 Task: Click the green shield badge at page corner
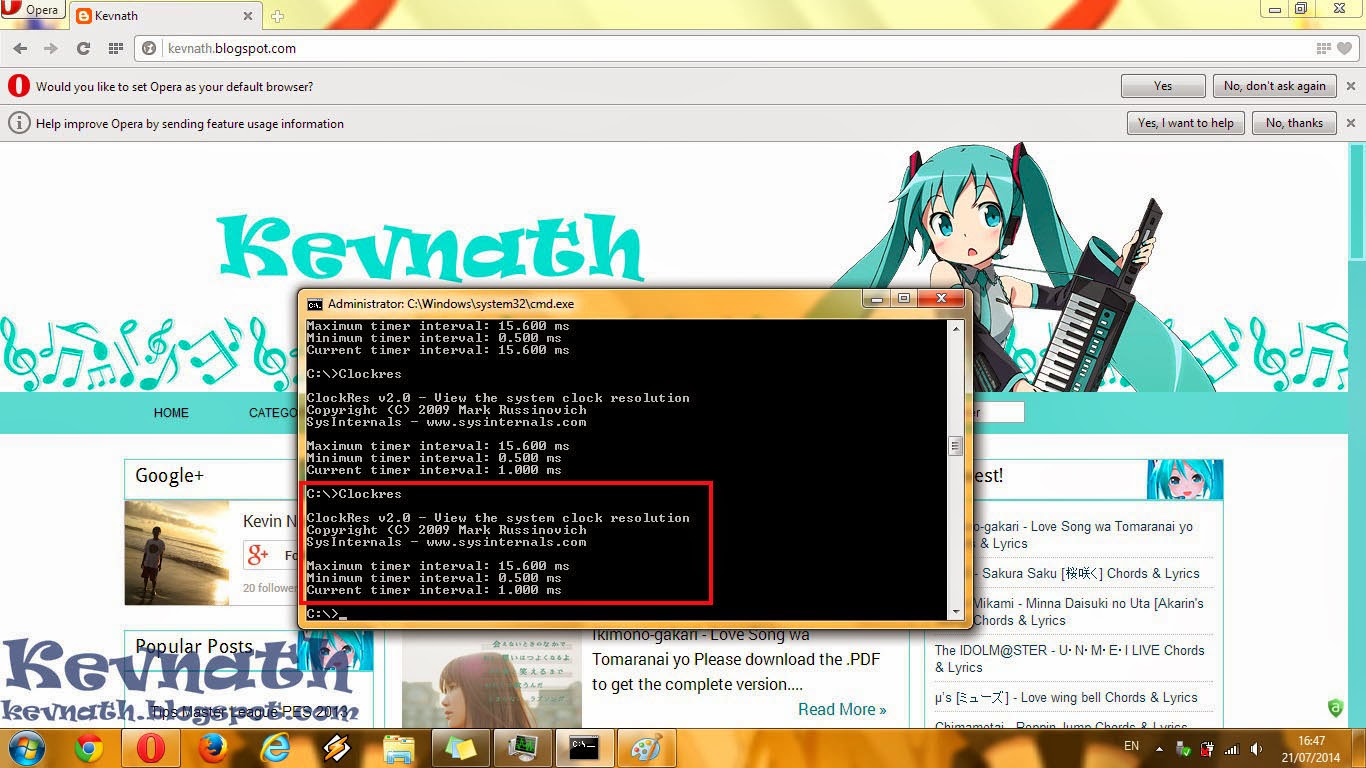1335,708
